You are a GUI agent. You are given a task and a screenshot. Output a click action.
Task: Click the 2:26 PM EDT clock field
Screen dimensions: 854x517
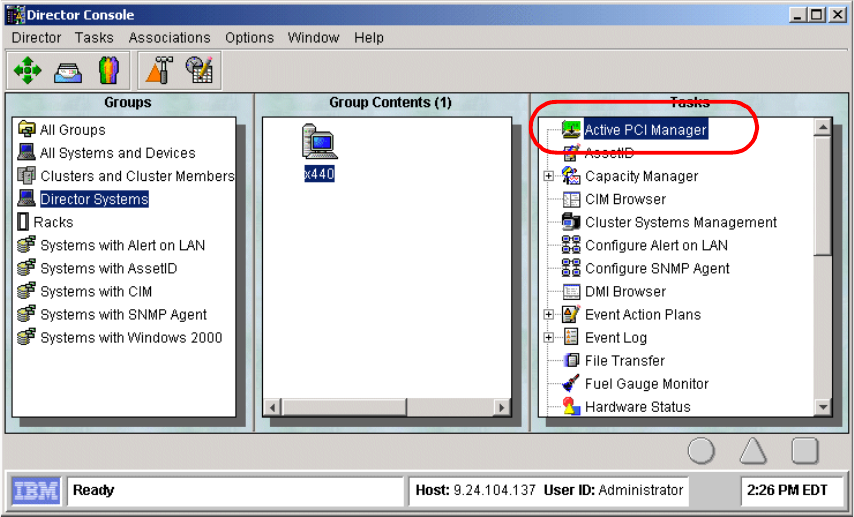pyautogui.click(x=791, y=490)
